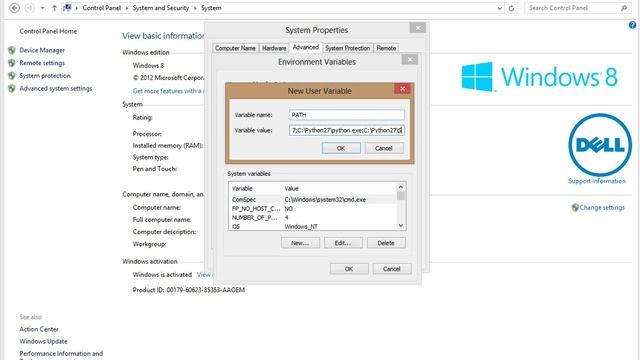Click the Forward navigation arrow
This screenshot has width=640, height=360.
[x=29, y=8]
